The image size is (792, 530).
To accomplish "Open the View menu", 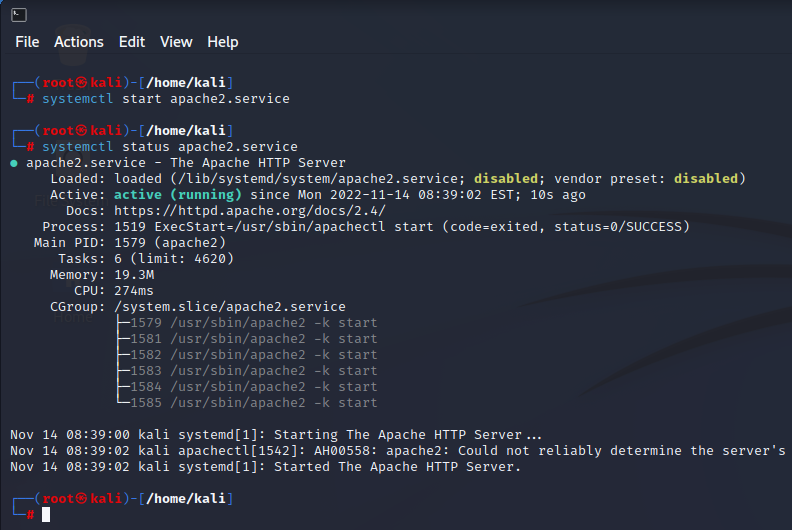I will click(x=176, y=42).
